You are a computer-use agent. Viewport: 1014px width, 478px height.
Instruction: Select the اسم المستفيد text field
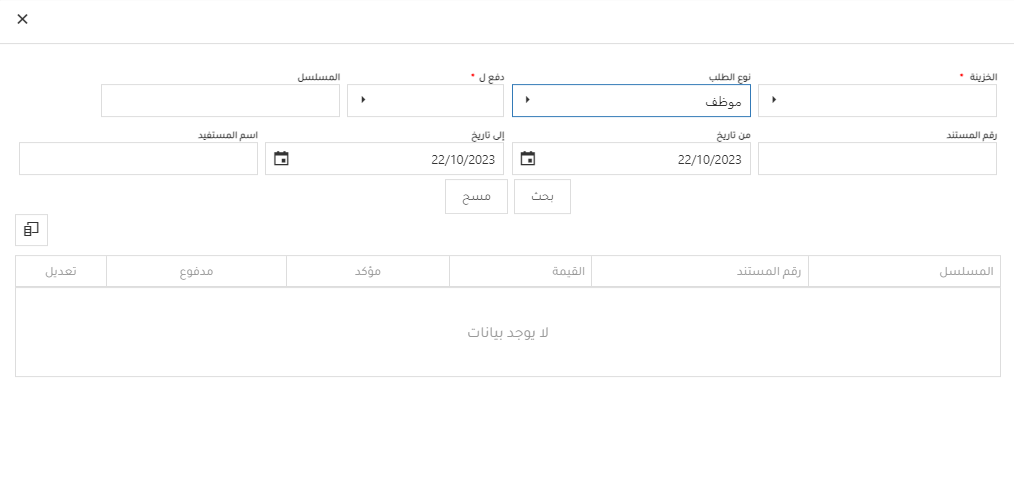[x=138, y=159]
